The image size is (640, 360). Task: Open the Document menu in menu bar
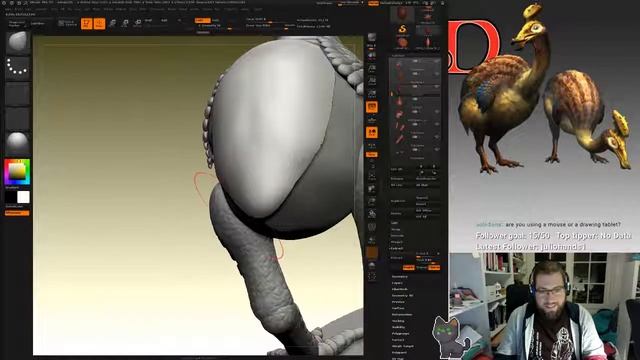pos(41,9)
